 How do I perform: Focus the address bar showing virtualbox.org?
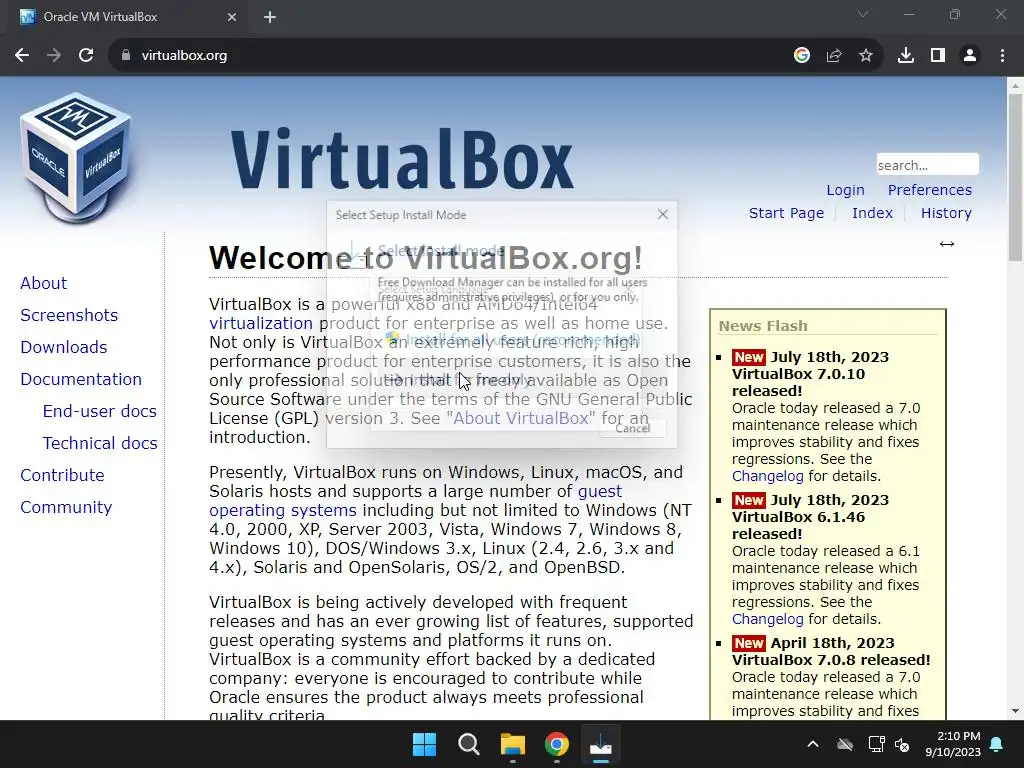[x=451, y=56]
